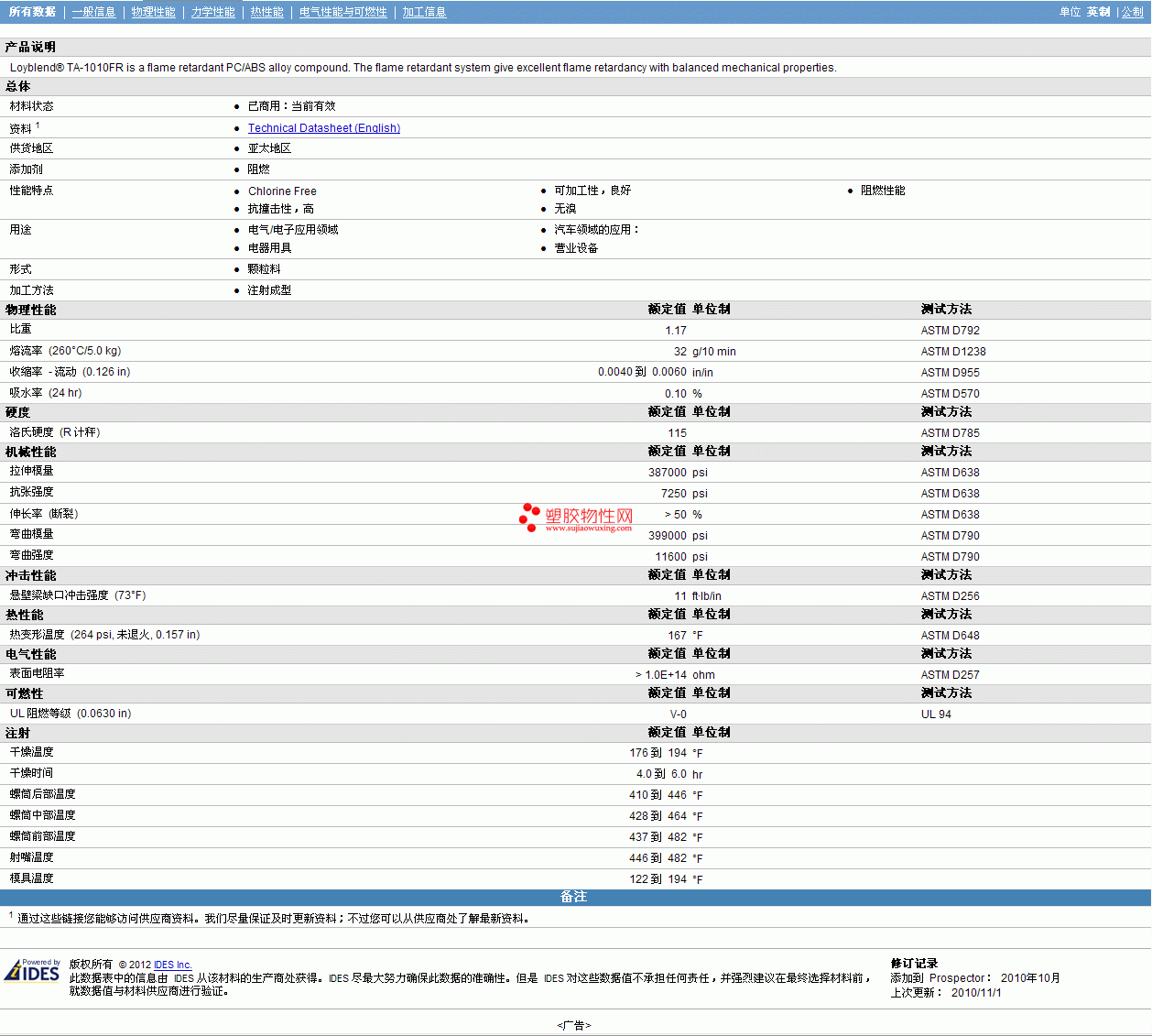
Task: Click the V-0 flammability value
Action: point(678,714)
